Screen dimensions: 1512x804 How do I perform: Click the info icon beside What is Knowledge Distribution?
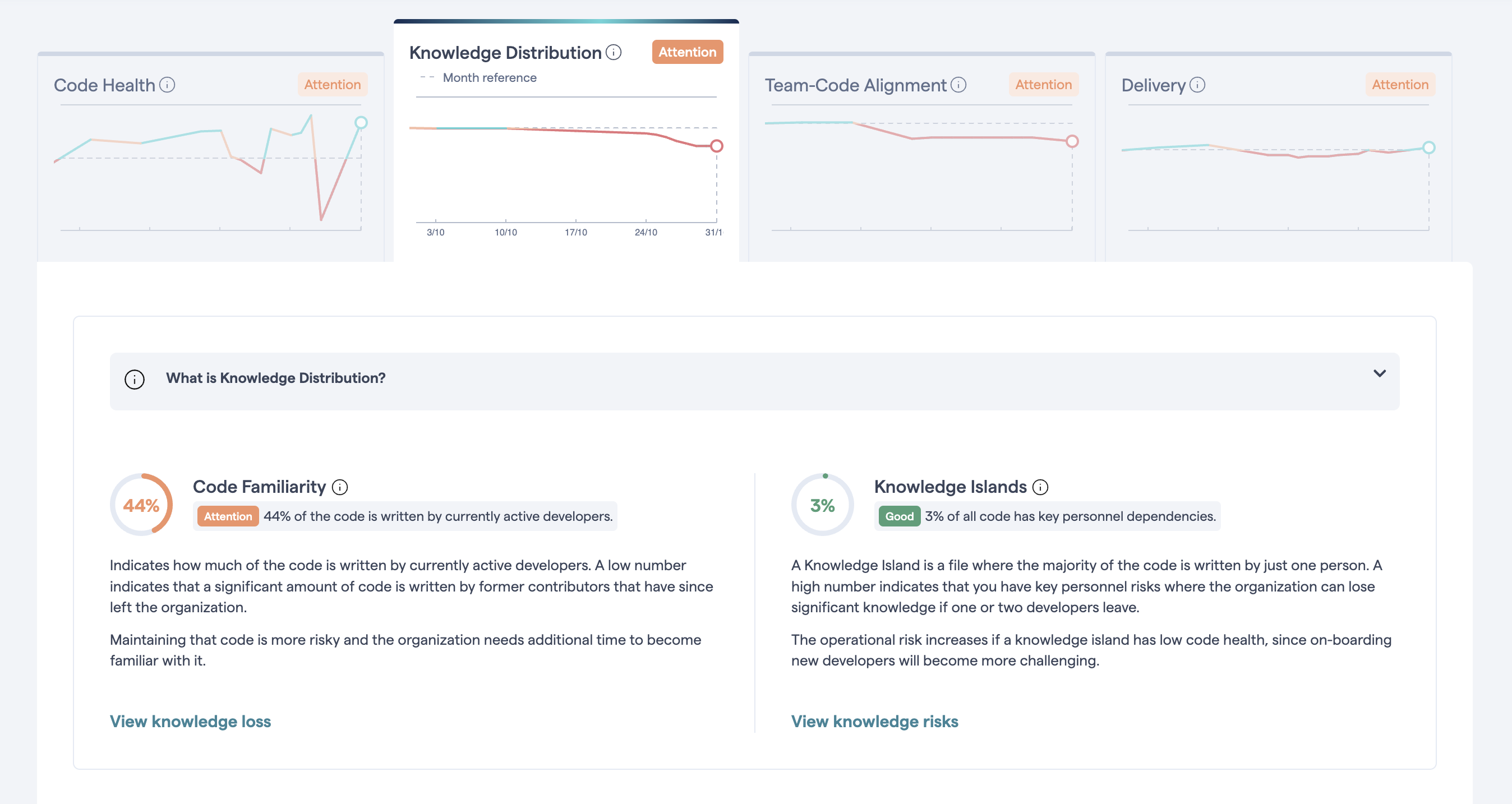click(134, 378)
